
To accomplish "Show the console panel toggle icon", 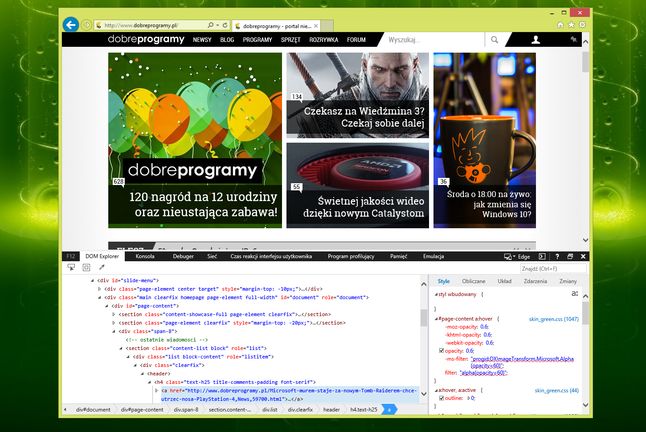I will [x=542, y=256].
